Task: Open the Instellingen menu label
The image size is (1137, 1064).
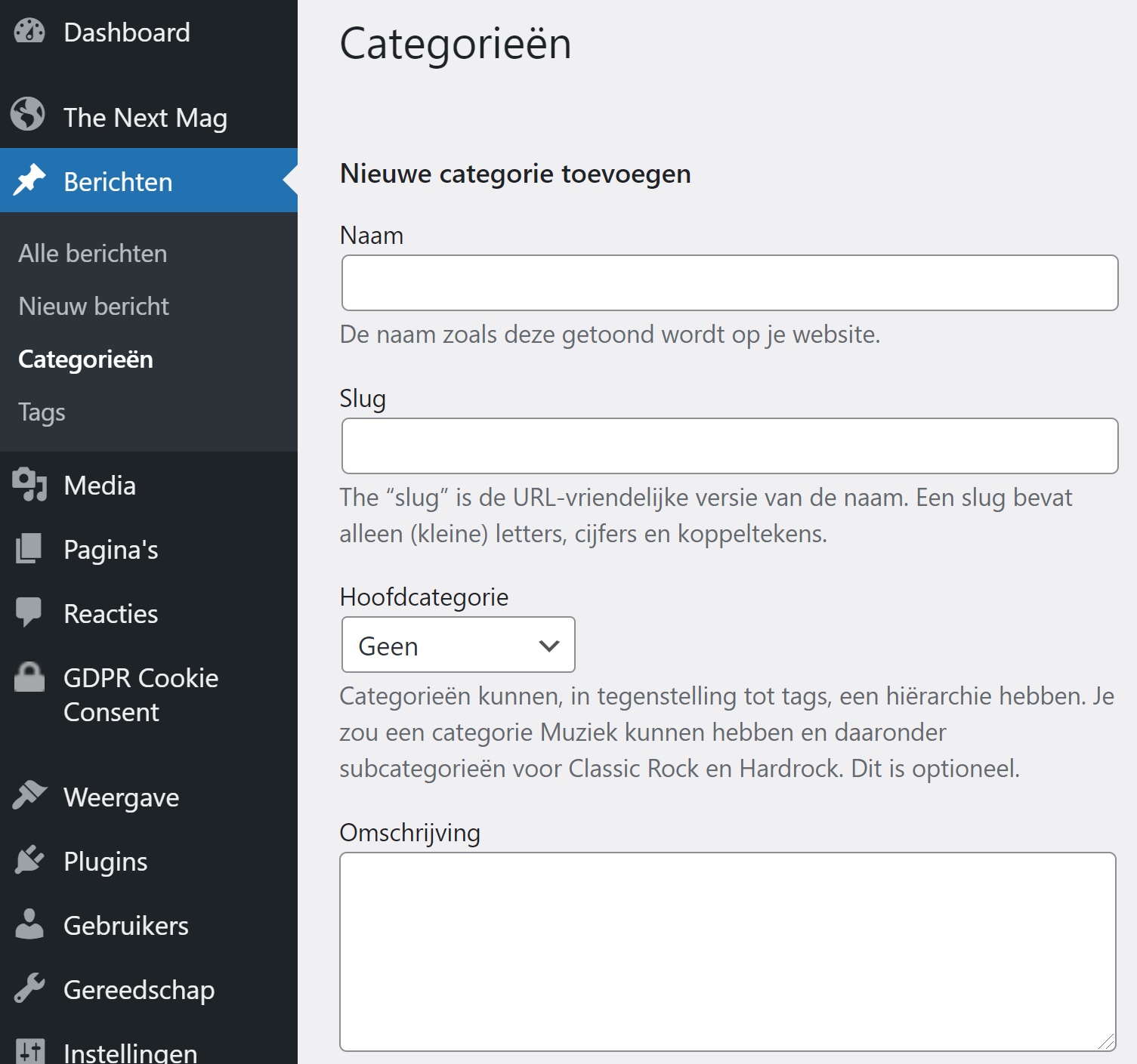Action: [x=131, y=1053]
